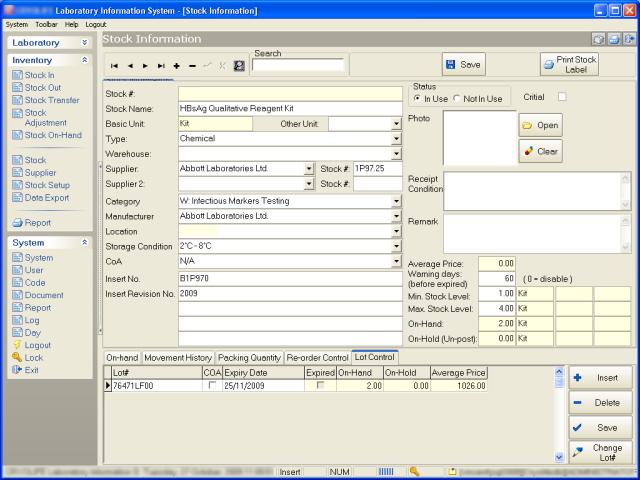Open Data Export in sidebar

[46, 198]
